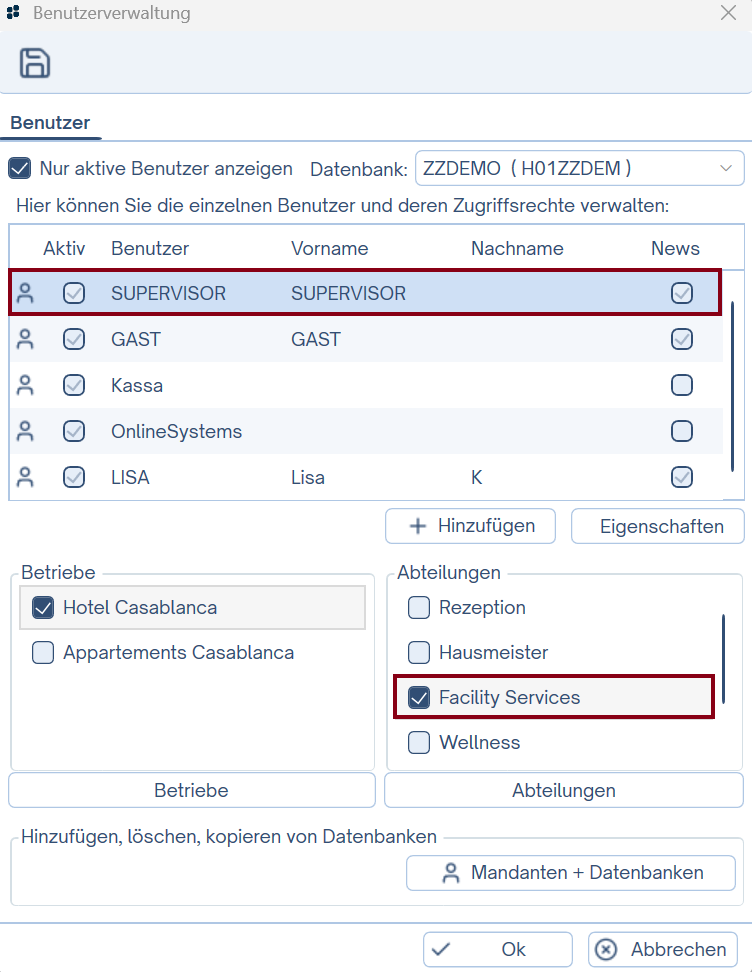Click the user icon beside SUPERVISOR
752x972 pixels.
point(26,294)
